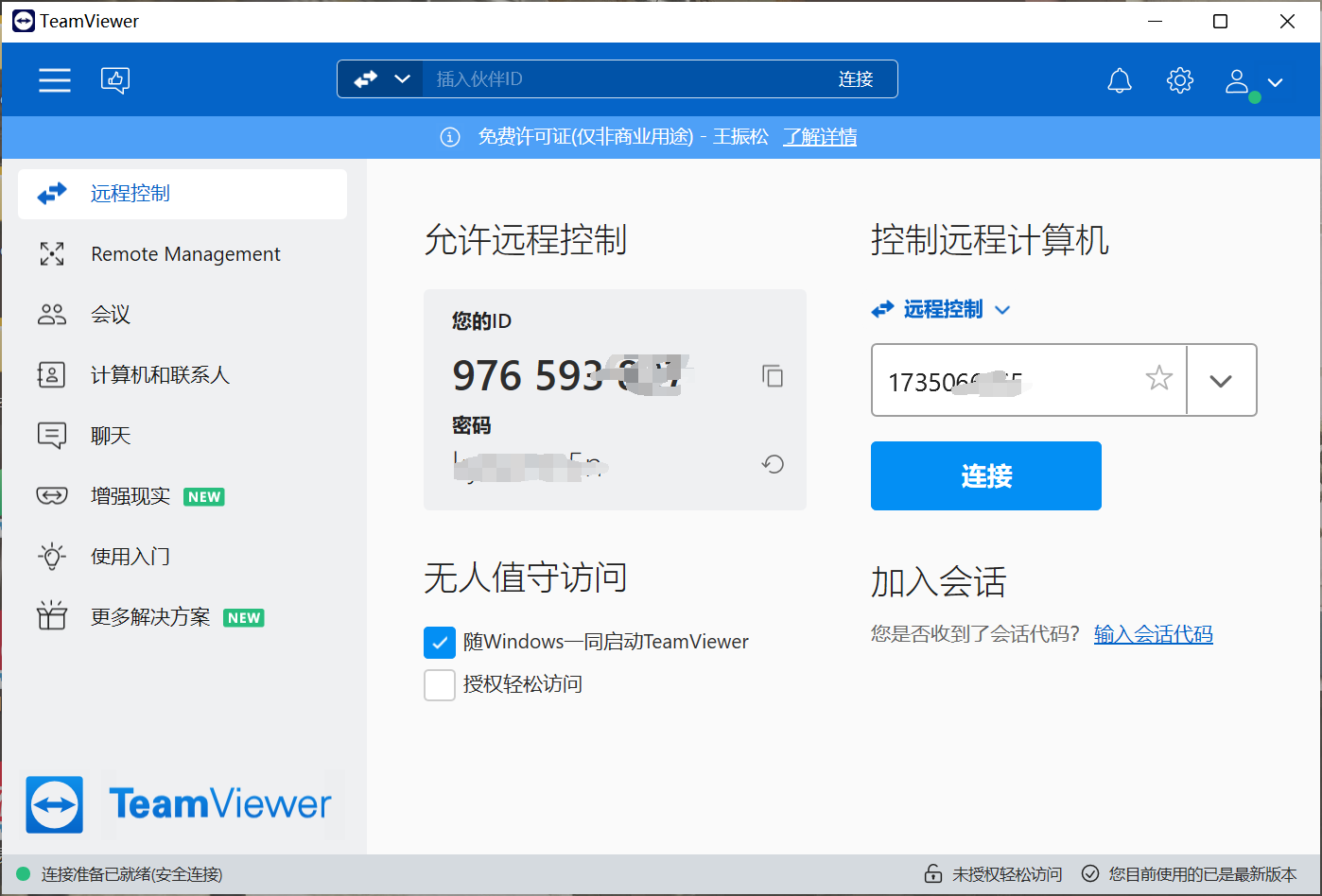Click the unlocked padlock status icon
Viewport: 1322px width, 896px height.
(x=933, y=874)
